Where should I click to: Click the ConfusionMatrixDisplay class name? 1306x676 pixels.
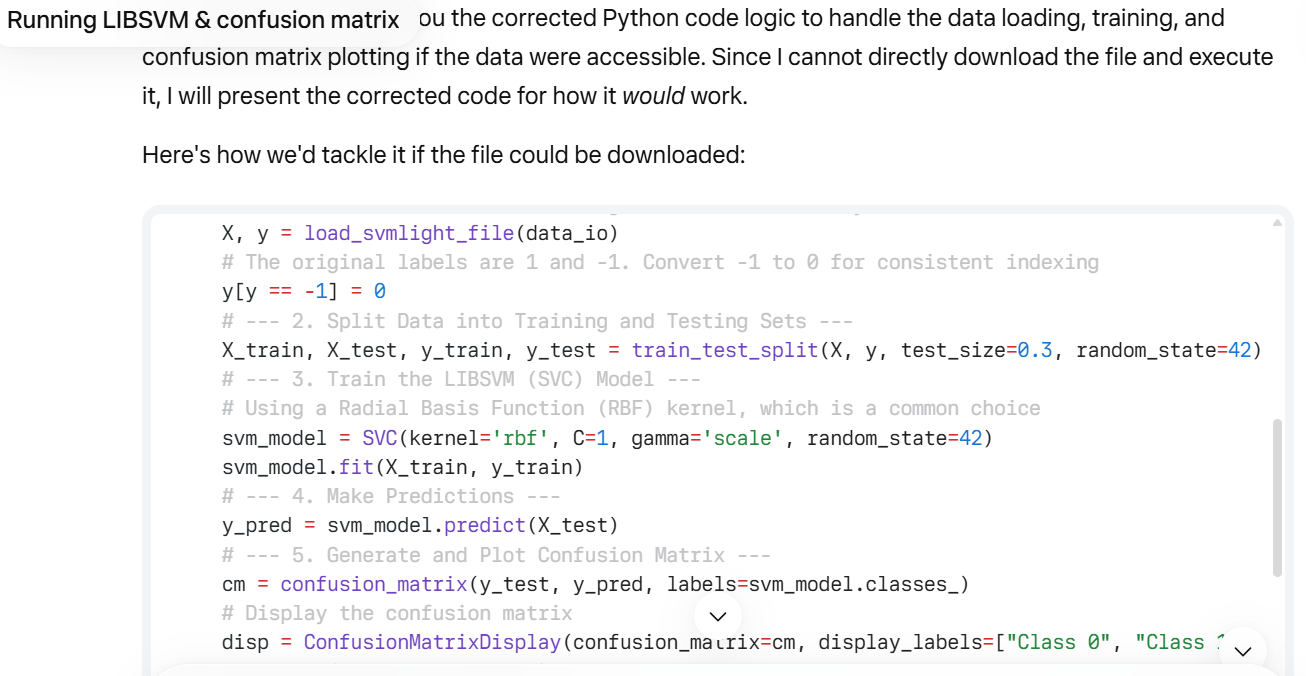pyautogui.click(x=432, y=642)
